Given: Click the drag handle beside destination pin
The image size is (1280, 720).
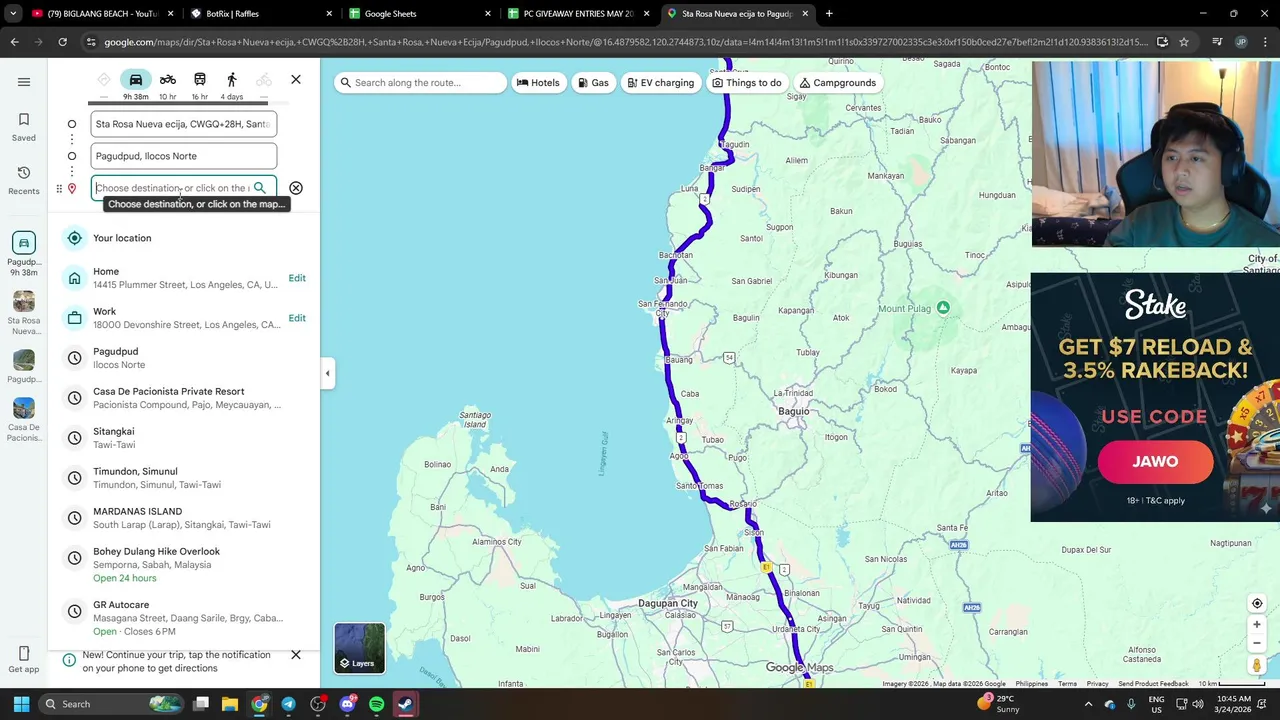Looking at the screenshot, I should (x=59, y=188).
